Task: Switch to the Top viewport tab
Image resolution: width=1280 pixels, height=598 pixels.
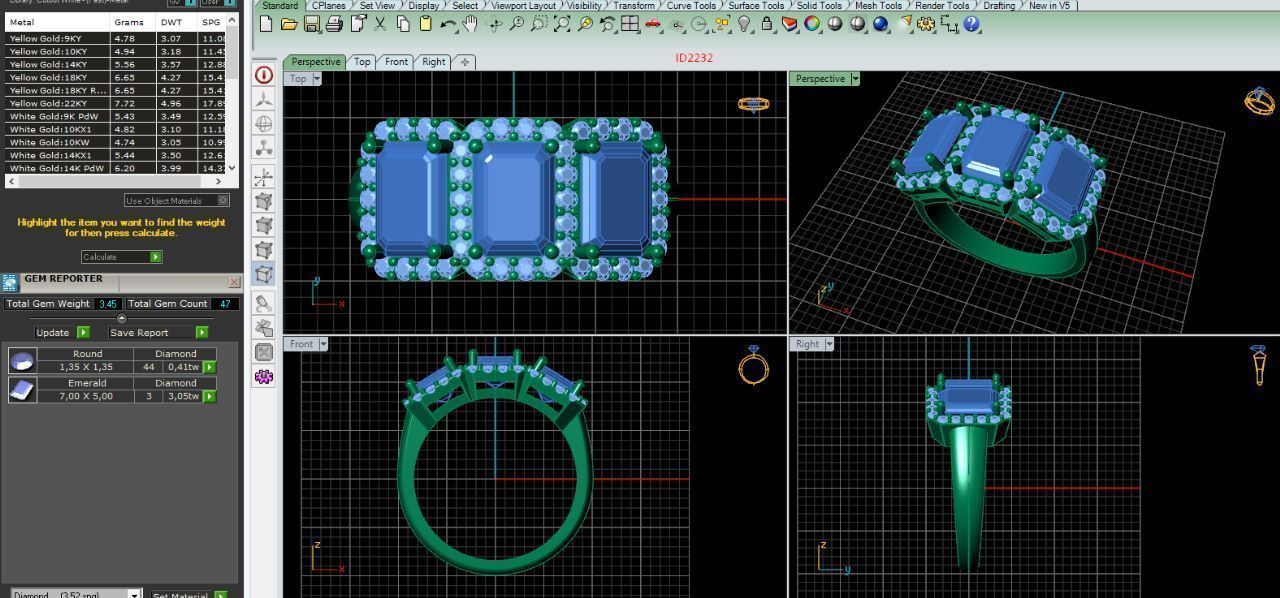Action: (x=362, y=62)
